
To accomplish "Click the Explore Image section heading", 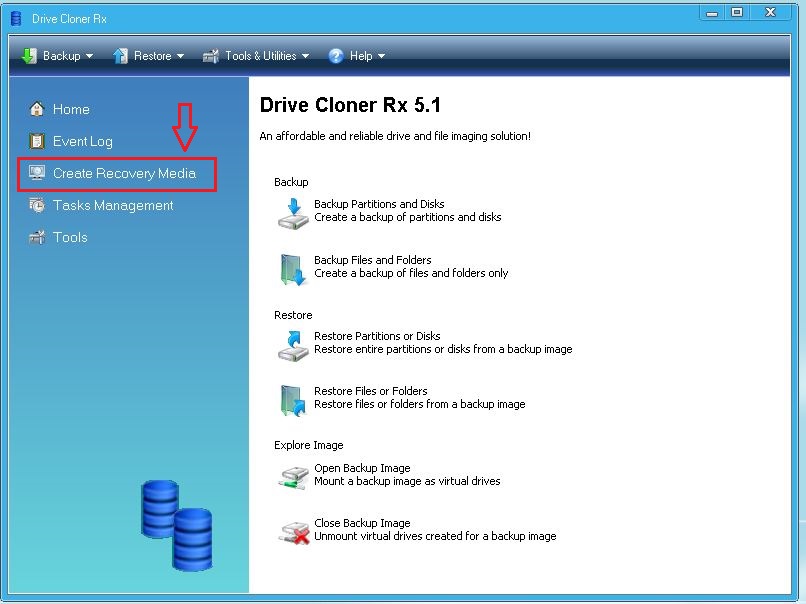I will pos(308,445).
